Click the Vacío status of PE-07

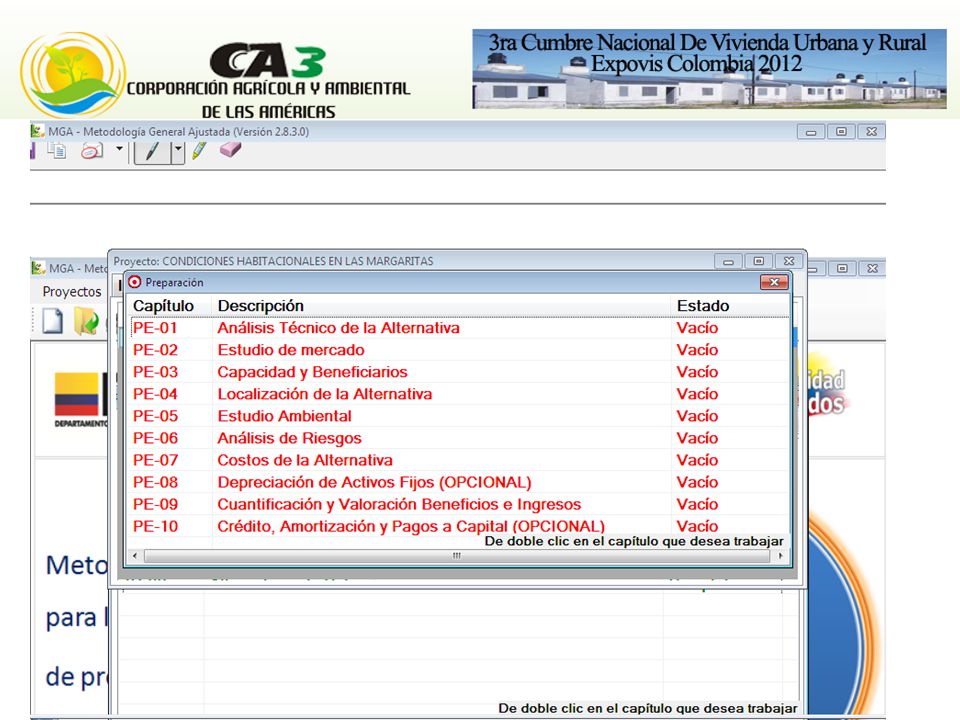[x=697, y=460]
